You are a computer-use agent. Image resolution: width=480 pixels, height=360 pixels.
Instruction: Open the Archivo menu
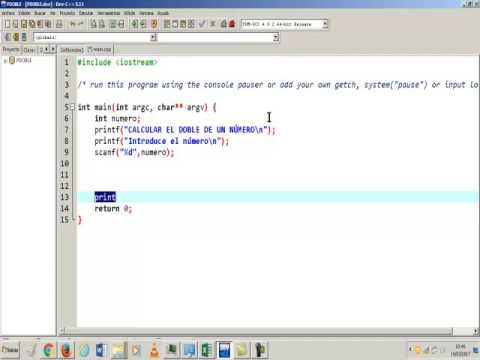click(8, 13)
